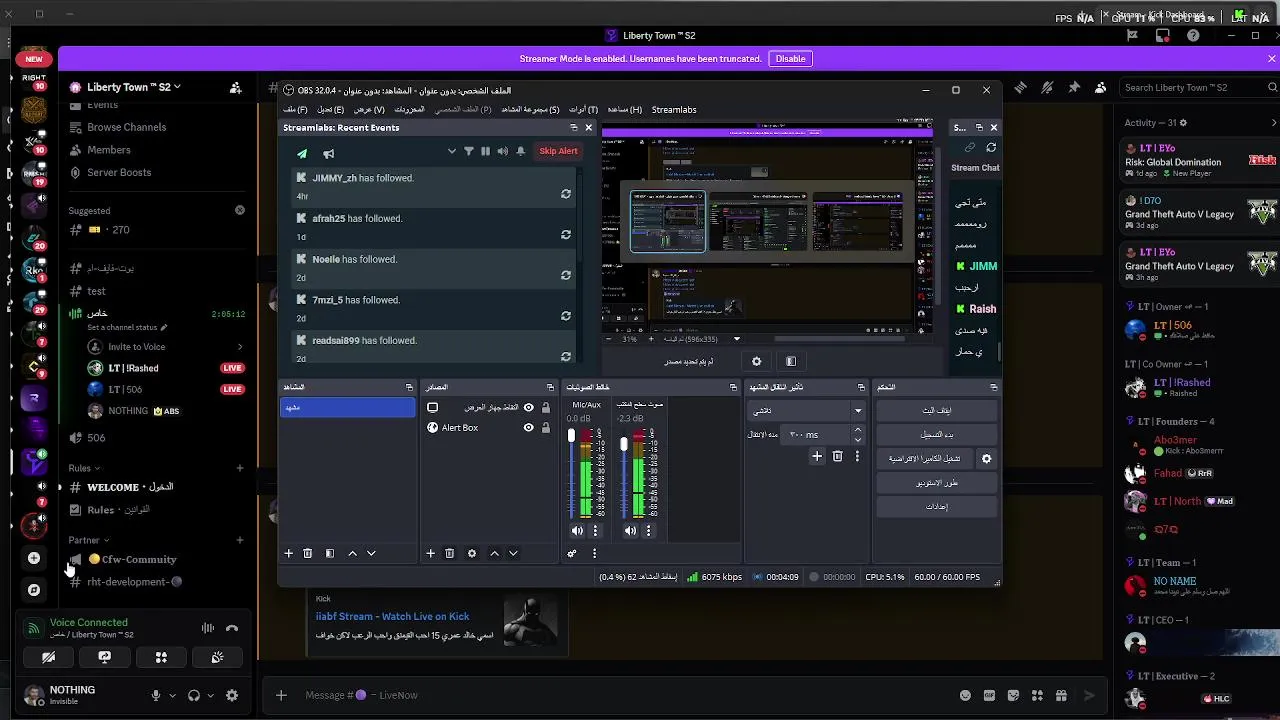This screenshot has height=720, width=1280.
Task: Click the Studio Mode button
Action: tap(936, 482)
